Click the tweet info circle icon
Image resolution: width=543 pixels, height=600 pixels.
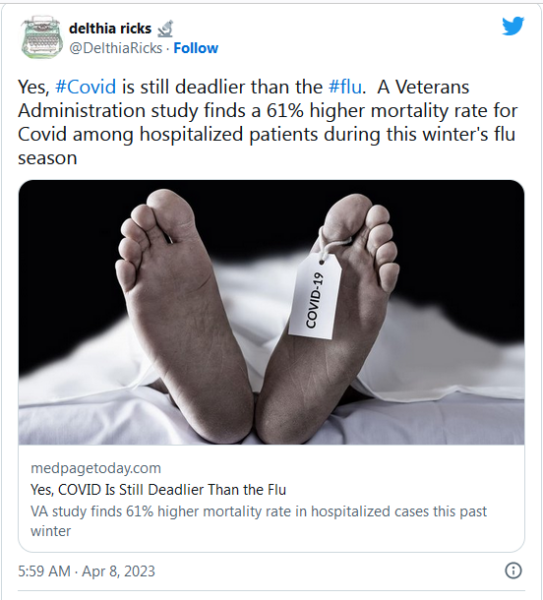513,571
